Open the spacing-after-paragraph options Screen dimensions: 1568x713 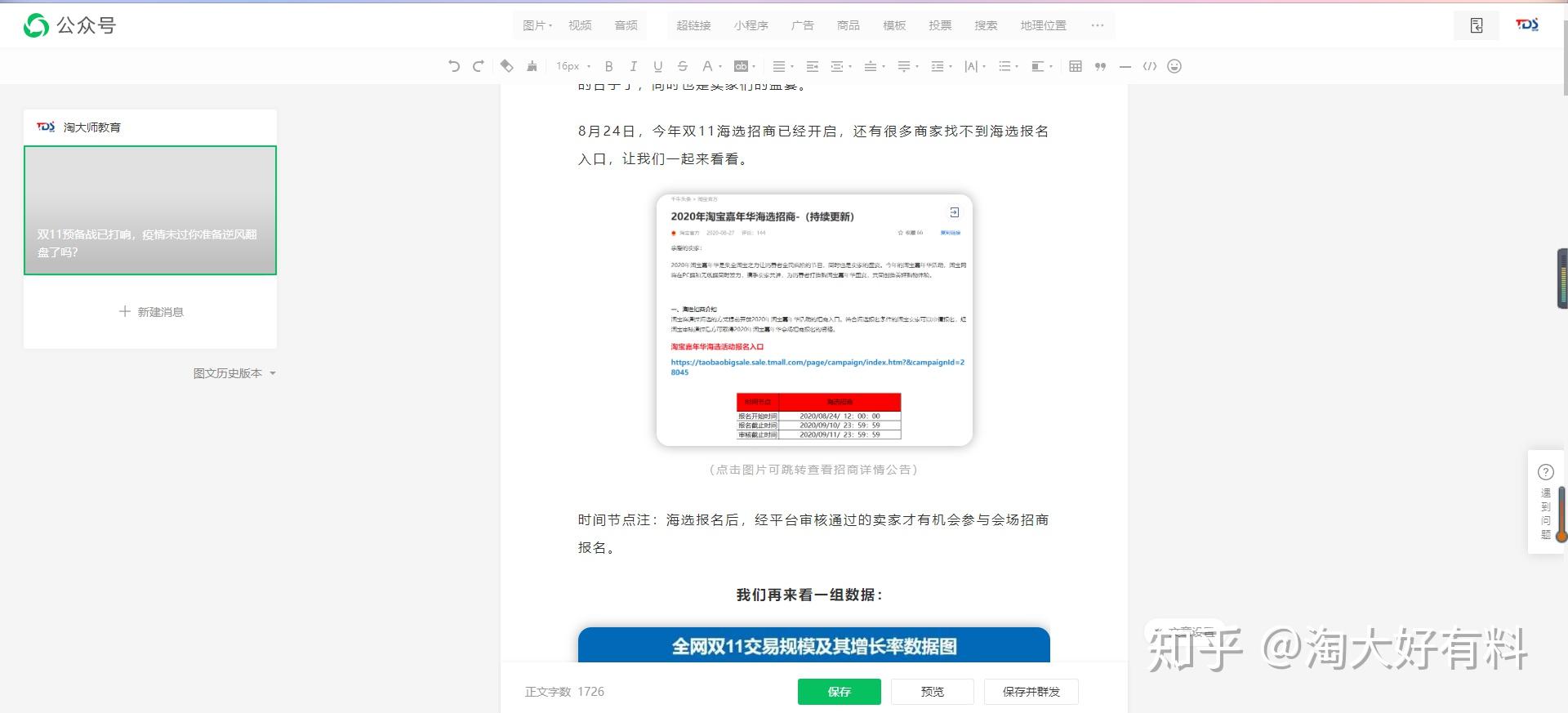point(907,66)
